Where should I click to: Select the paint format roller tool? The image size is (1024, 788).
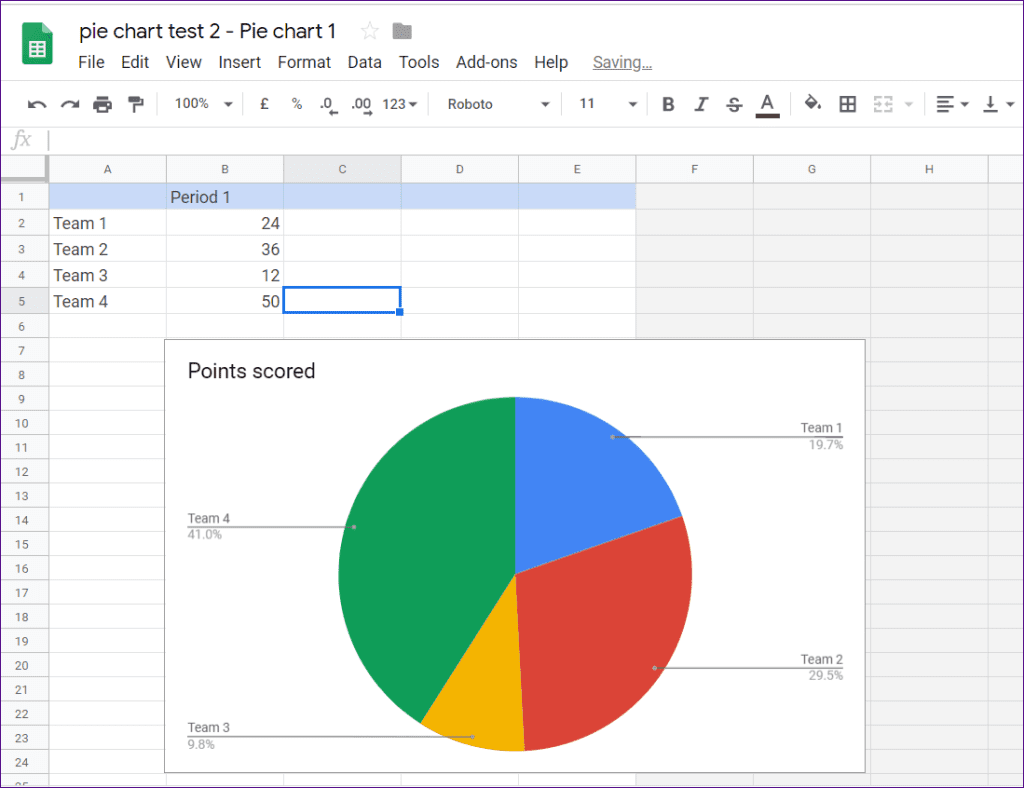coord(135,104)
